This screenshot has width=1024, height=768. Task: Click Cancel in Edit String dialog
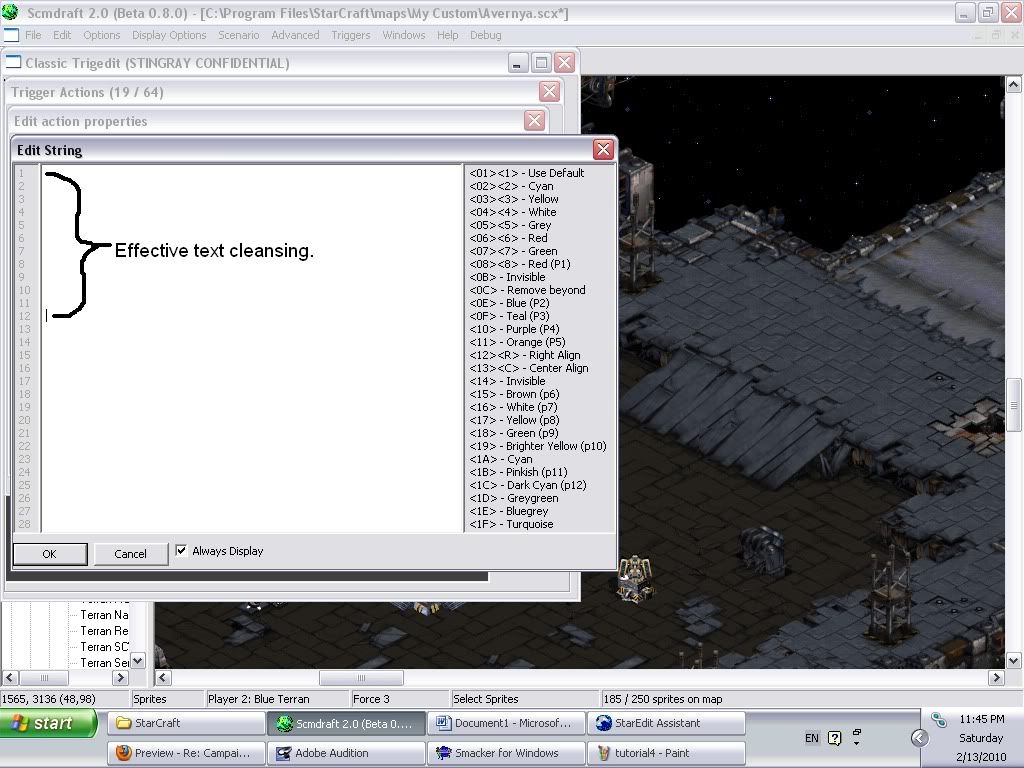click(x=130, y=554)
